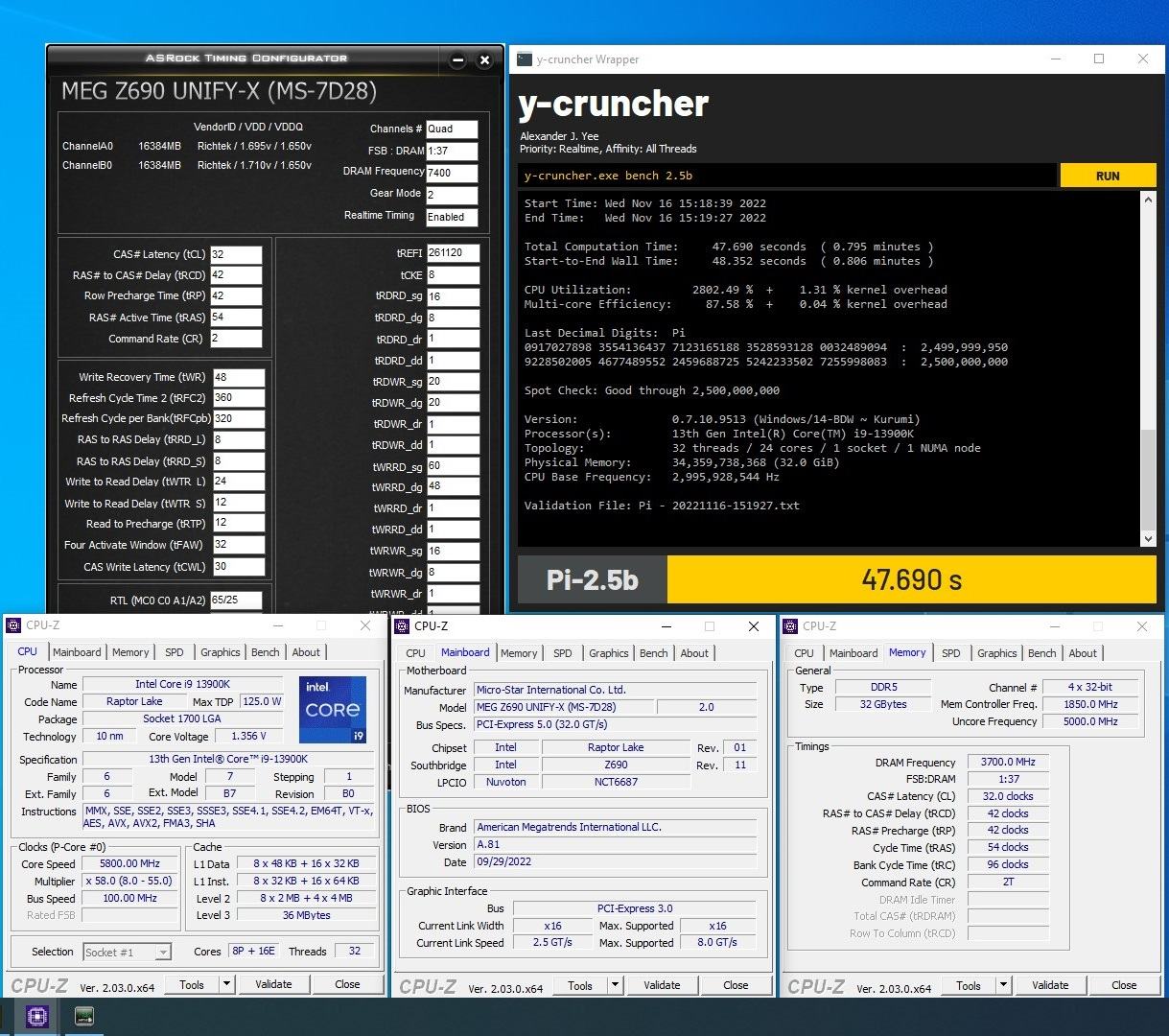Click the CPU-Z taskbar icon
Screen dimensions: 1169x1036
pos(37,1016)
